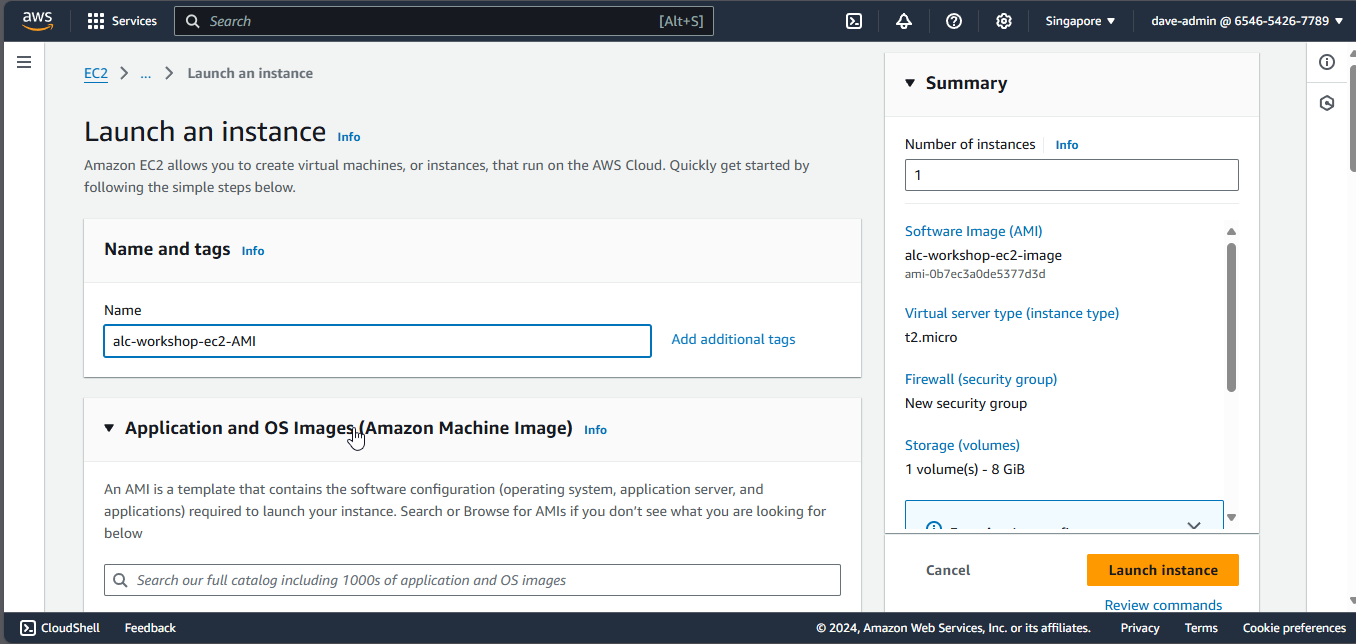Screen dimensions: 1356x644
Task: Click the EC2 breadcrumb link
Action: coord(96,73)
